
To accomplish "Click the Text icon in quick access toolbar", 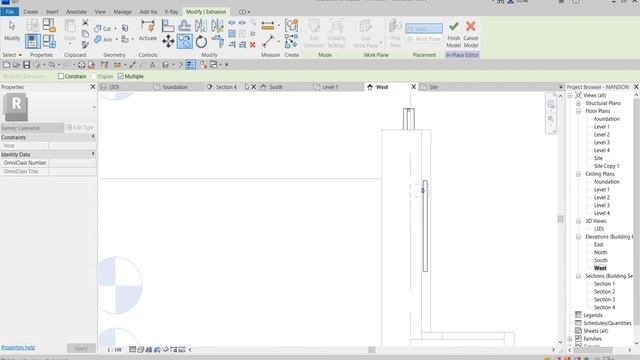I will [x=152, y=64].
